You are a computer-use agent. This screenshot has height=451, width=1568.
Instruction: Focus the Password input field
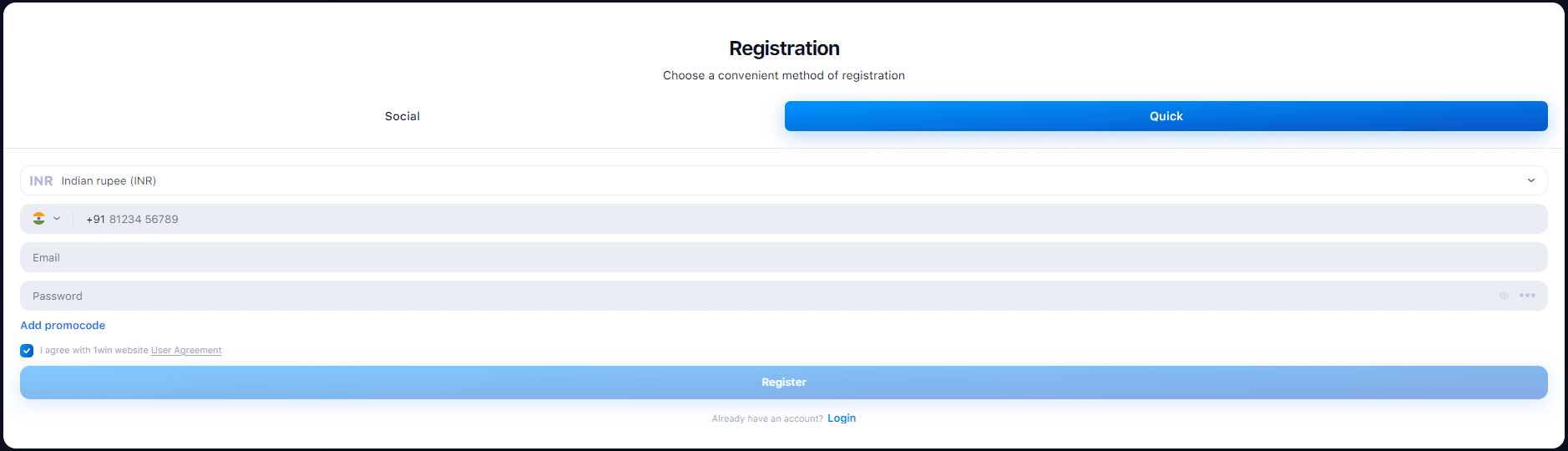pos(751,296)
